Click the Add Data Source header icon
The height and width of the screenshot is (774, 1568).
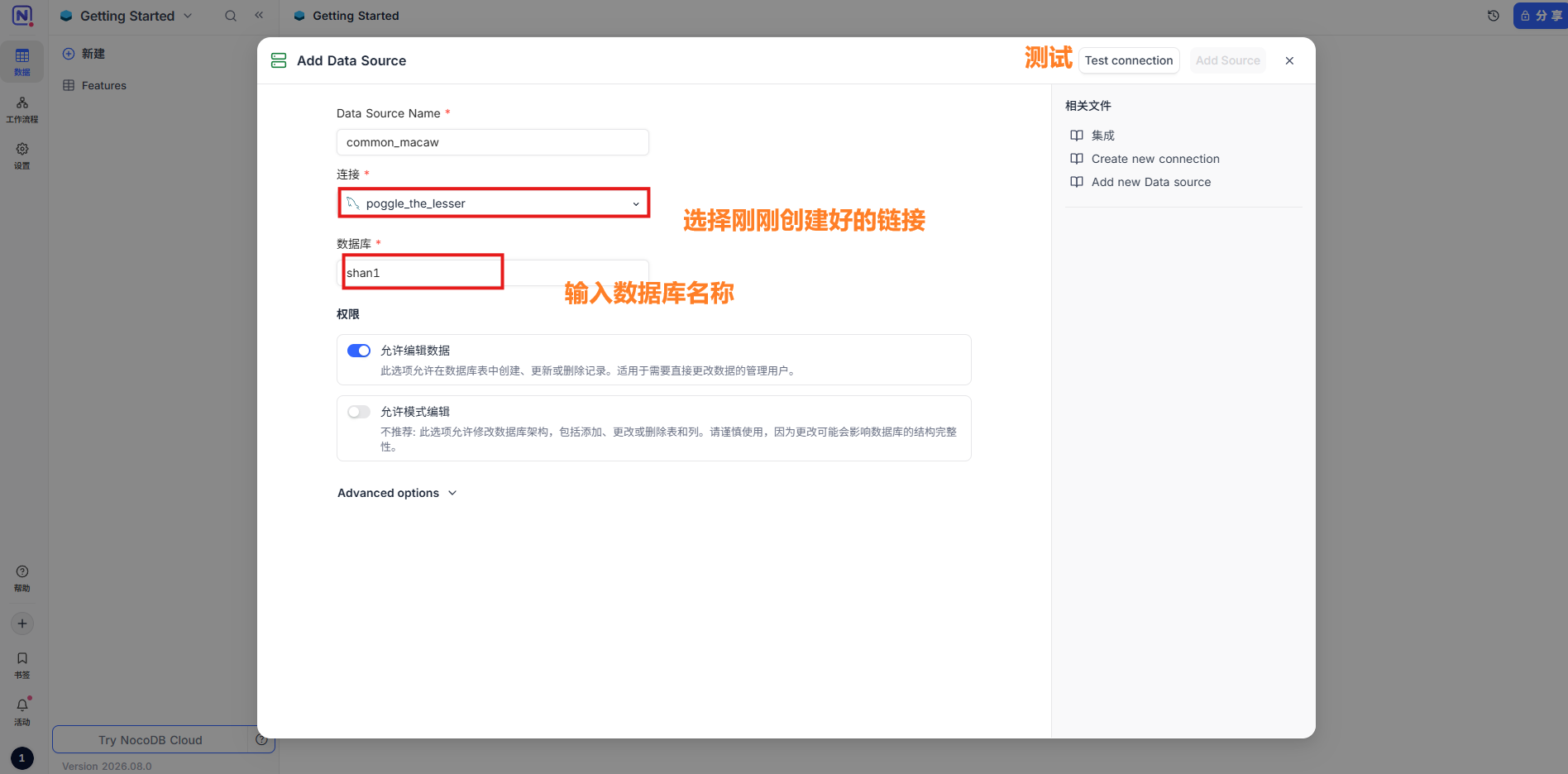click(x=279, y=60)
